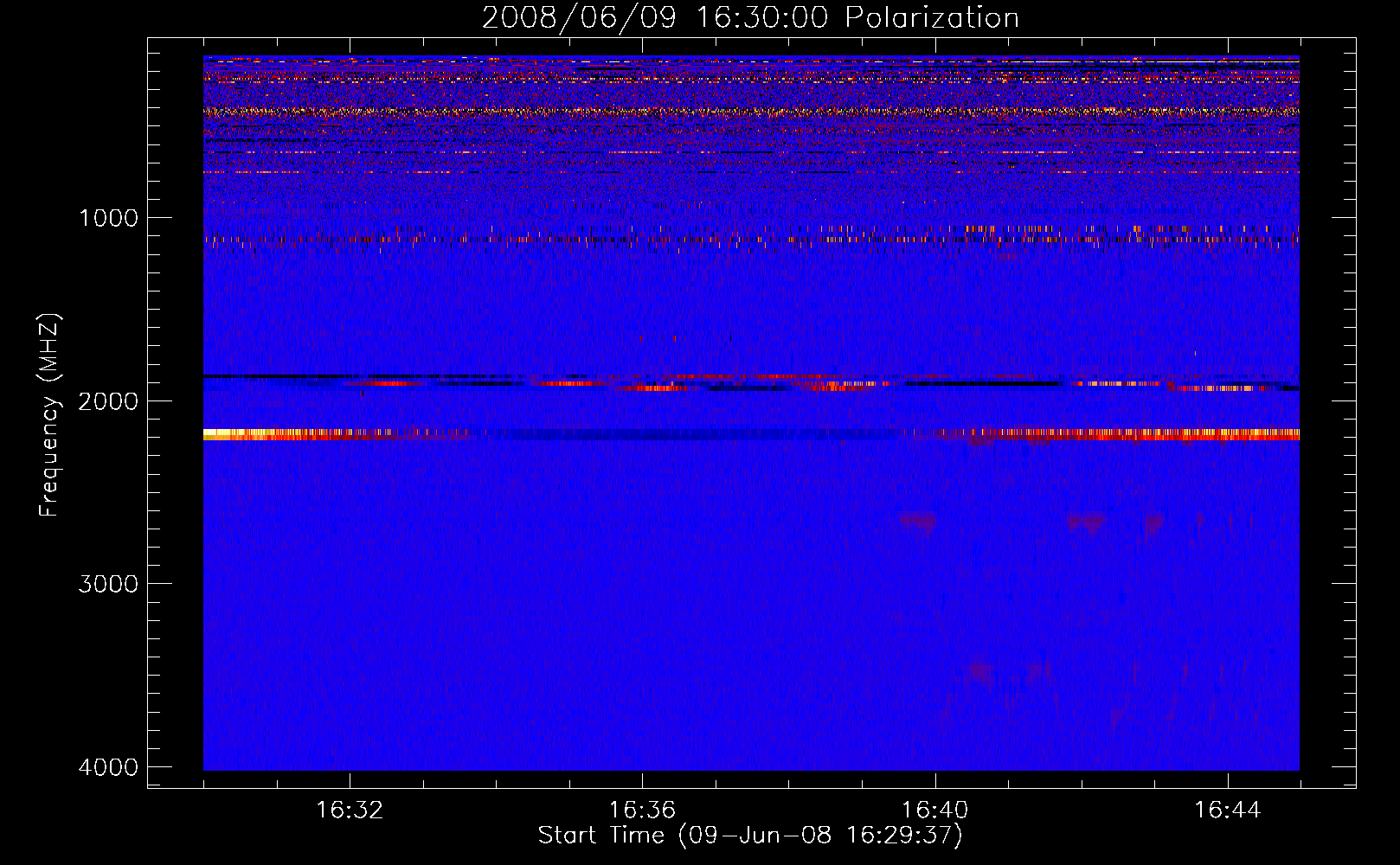Click the 4000 frequency tick label
The height and width of the screenshot is (865, 1400).
click(108, 767)
